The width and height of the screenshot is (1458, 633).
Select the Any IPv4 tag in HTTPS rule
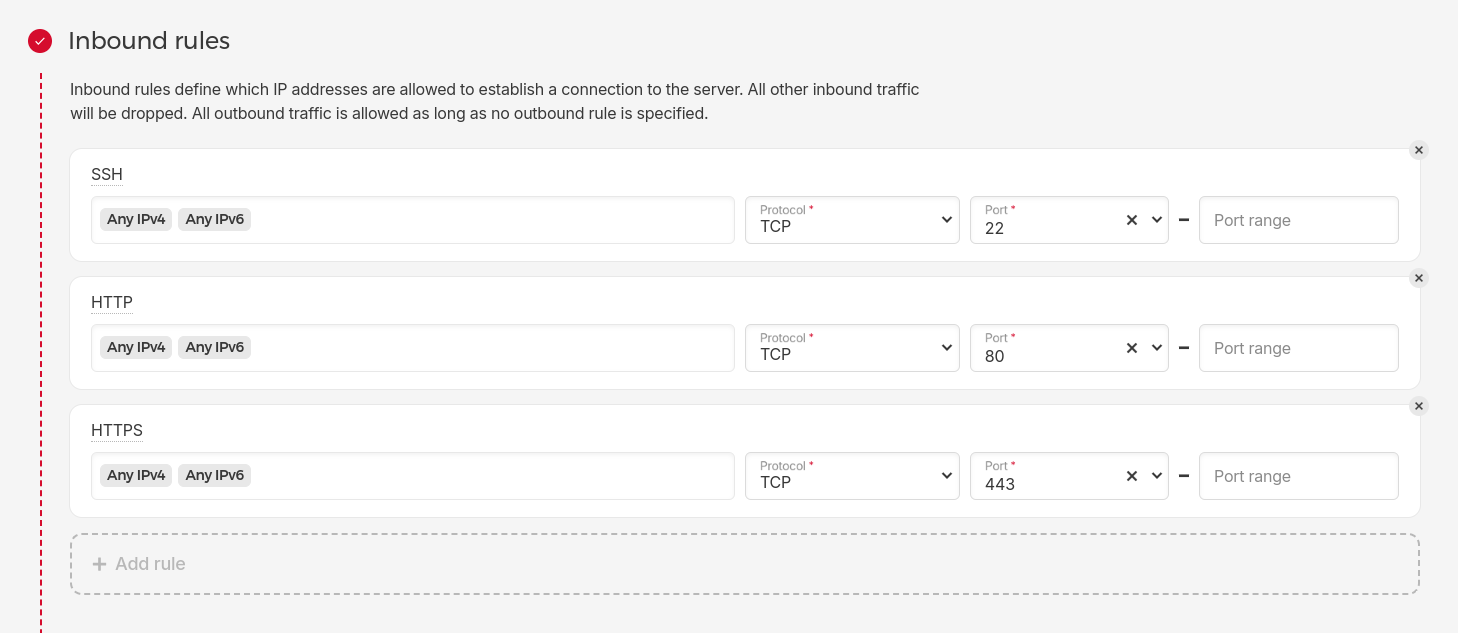click(x=136, y=475)
